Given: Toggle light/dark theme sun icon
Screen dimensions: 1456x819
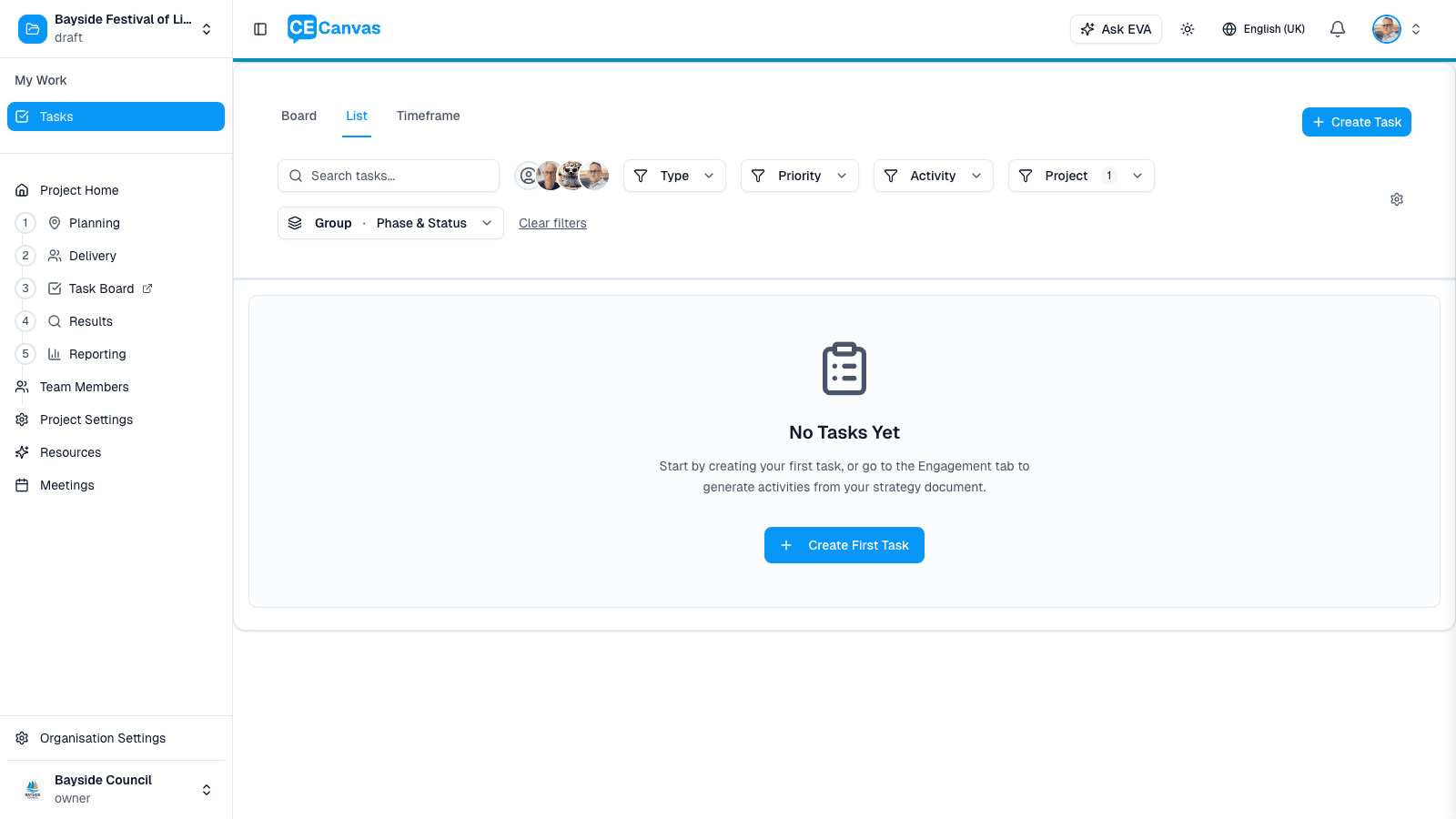Looking at the screenshot, I should coord(1188,29).
